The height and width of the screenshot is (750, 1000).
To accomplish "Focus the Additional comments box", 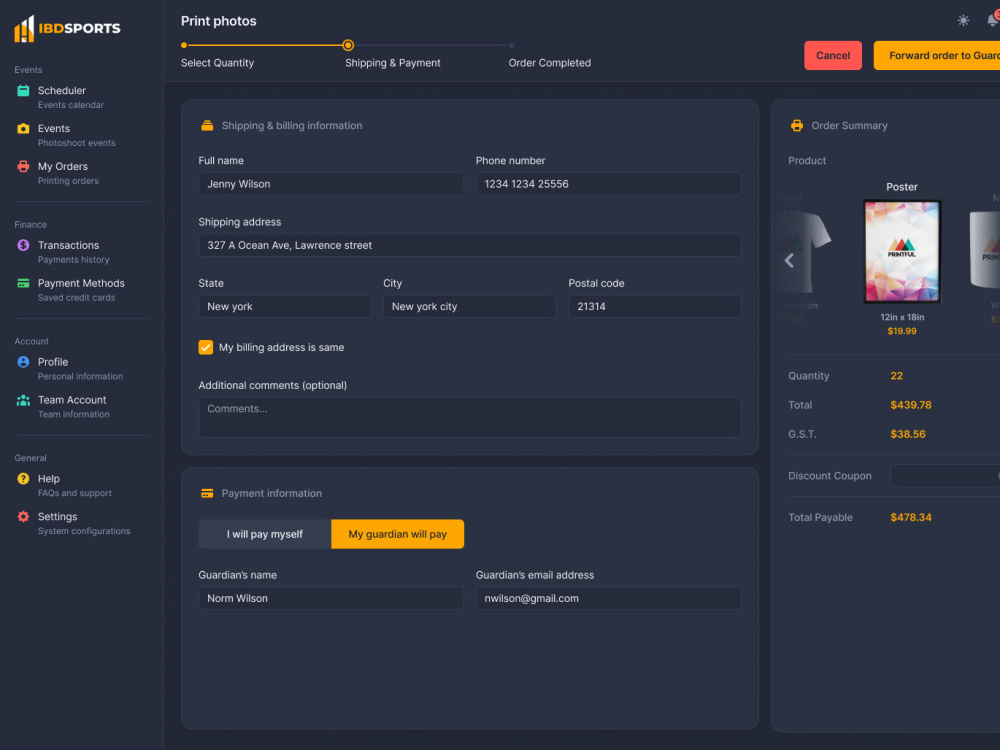I will (469, 417).
